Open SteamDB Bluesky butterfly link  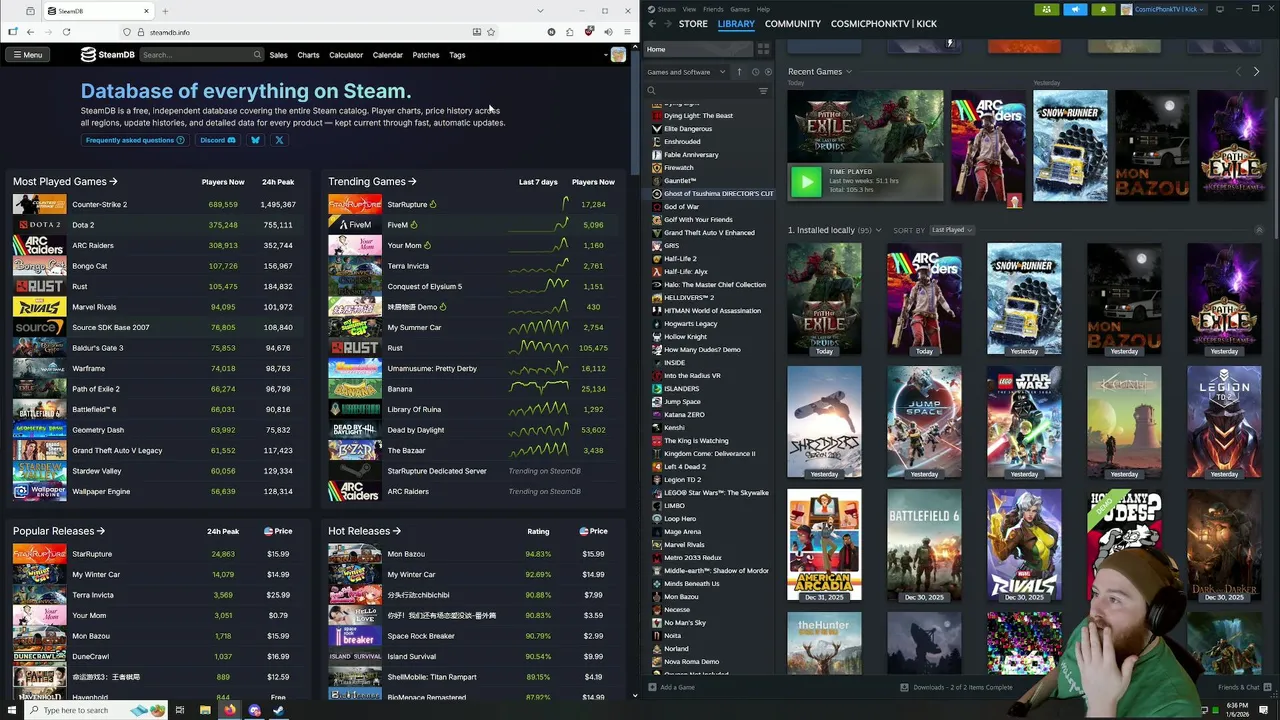point(255,140)
